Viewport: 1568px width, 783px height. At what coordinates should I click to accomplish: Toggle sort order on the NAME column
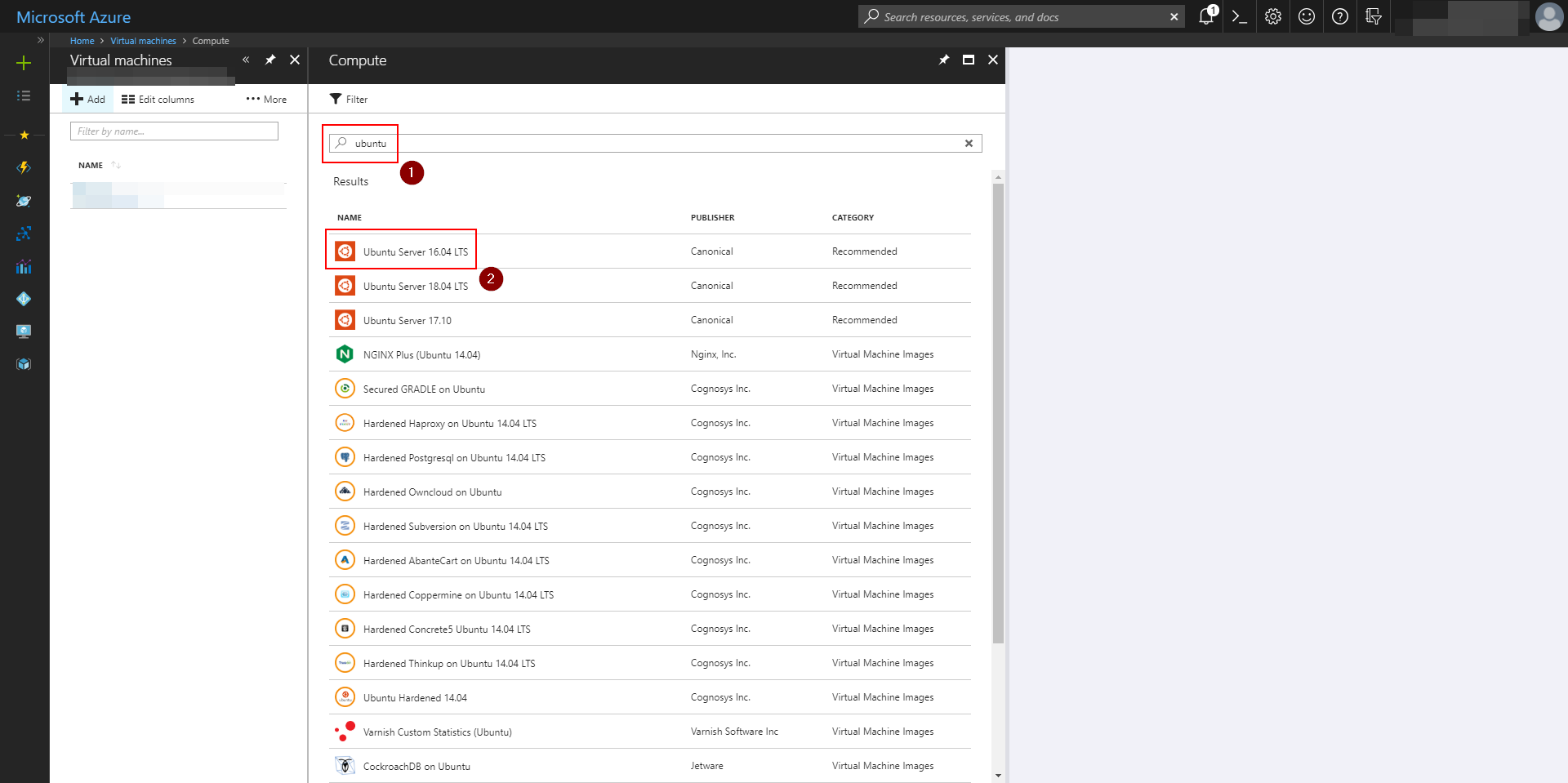[114, 165]
